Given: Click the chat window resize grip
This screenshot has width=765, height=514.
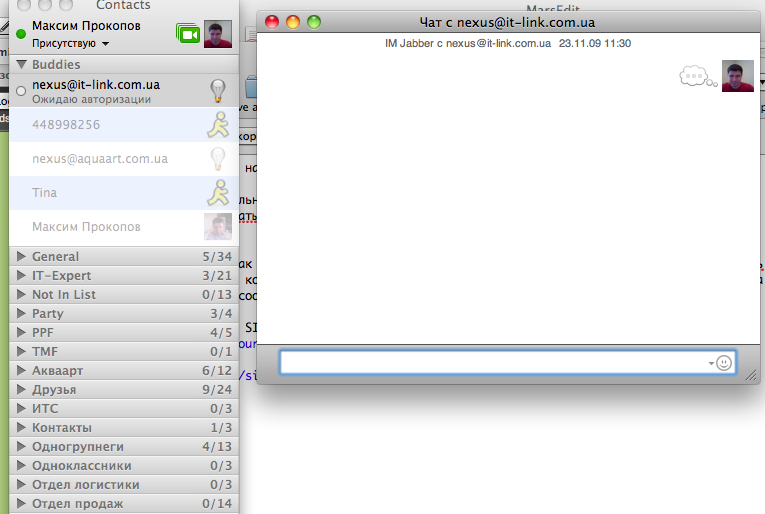Looking at the screenshot, I should [751, 375].
